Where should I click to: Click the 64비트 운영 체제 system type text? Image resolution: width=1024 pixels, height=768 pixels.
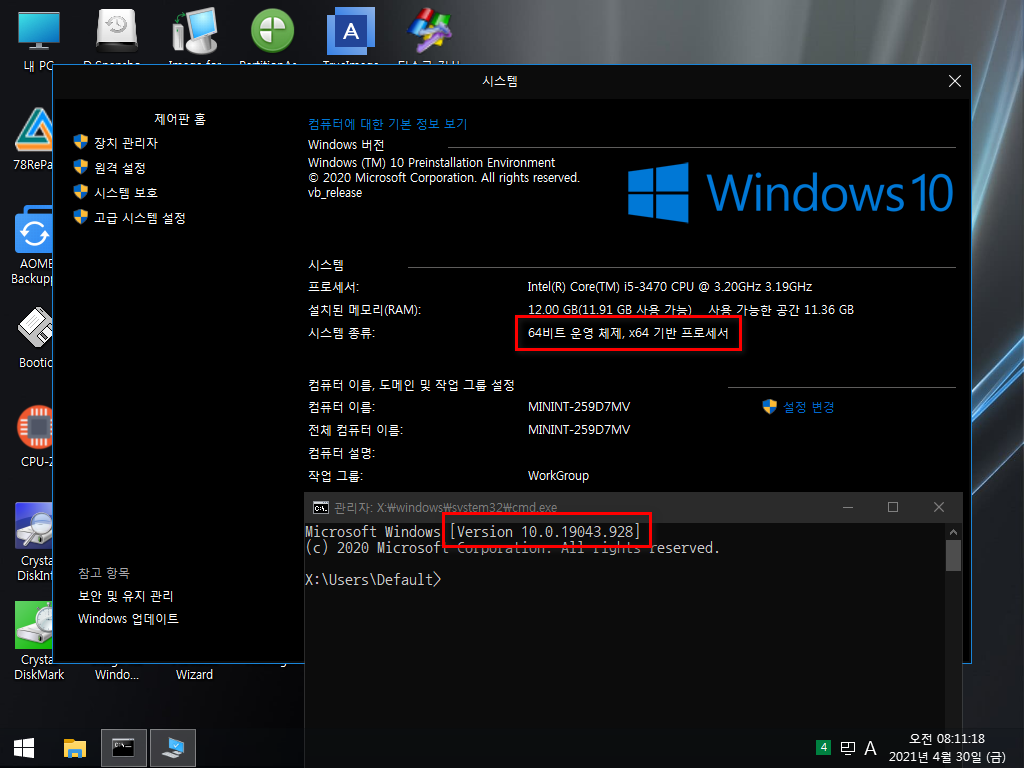[628, 333]
